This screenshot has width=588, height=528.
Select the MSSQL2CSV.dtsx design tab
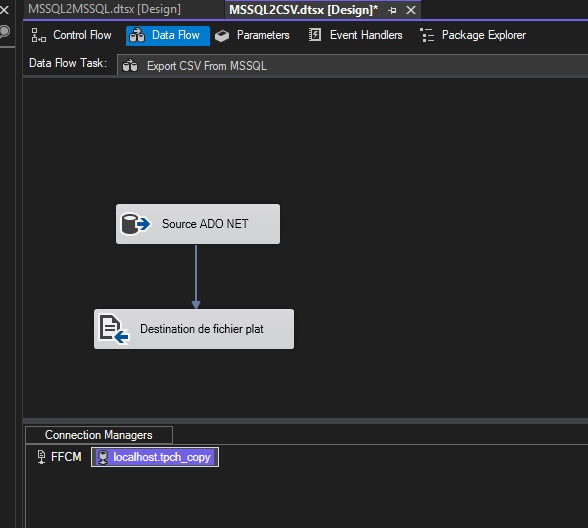click(x=303, y=10)
